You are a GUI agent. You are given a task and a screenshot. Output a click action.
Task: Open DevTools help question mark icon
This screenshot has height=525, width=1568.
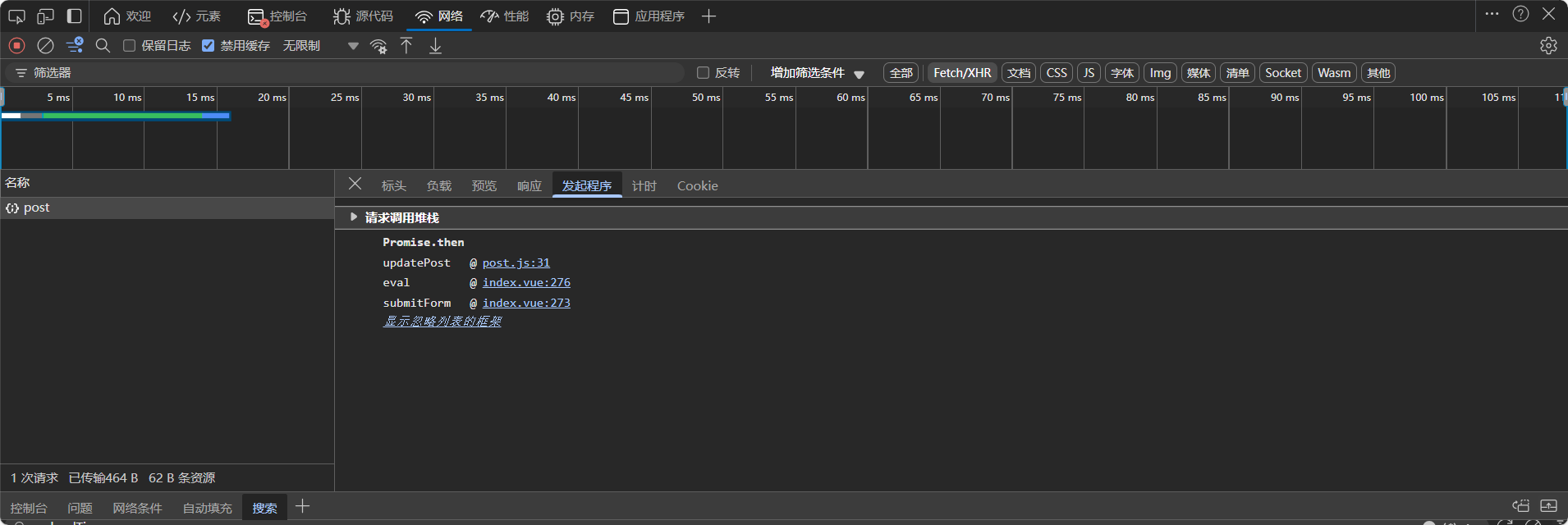(x=1520, y=14)
